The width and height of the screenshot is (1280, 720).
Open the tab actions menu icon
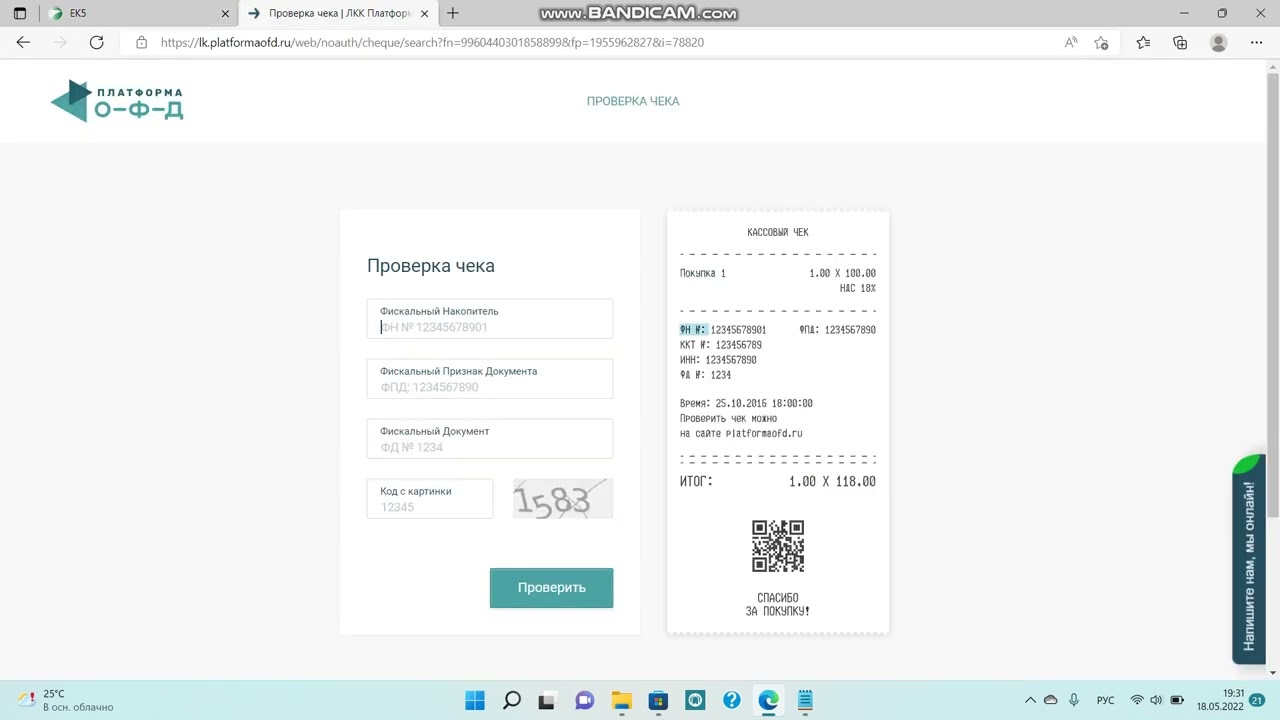tap(20, 14)
